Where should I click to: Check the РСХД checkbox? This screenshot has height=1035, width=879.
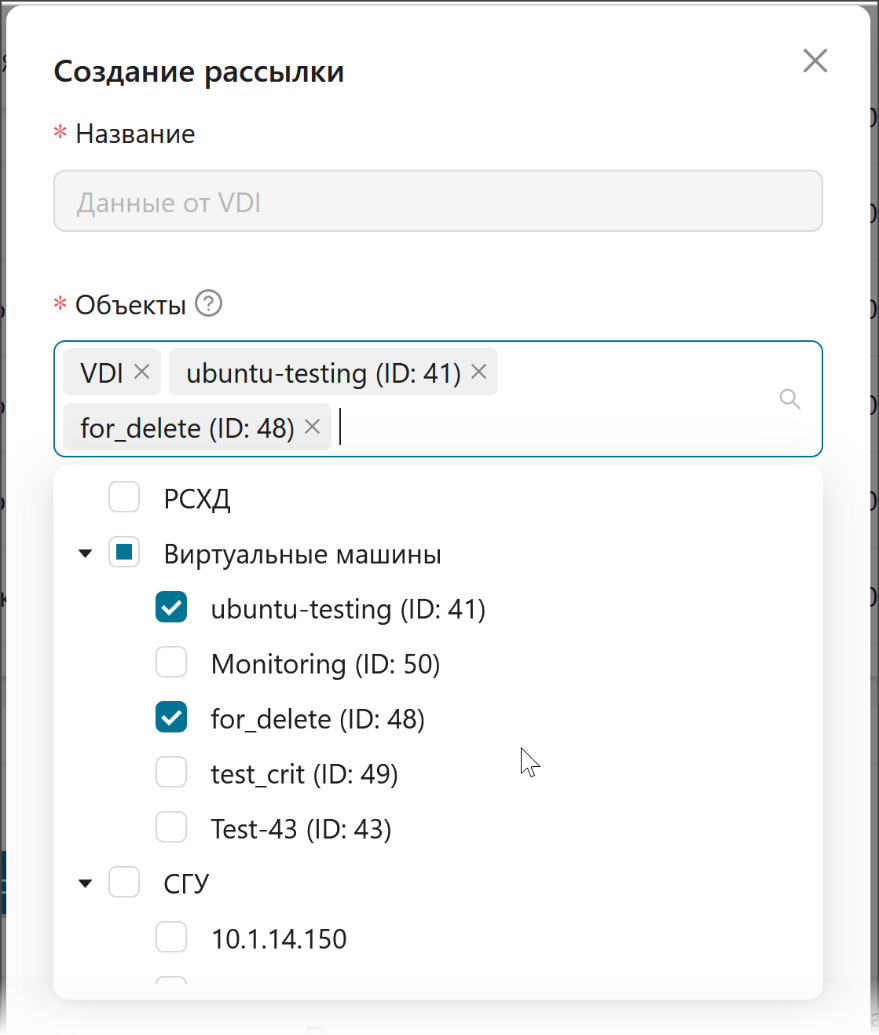point(124,497)
